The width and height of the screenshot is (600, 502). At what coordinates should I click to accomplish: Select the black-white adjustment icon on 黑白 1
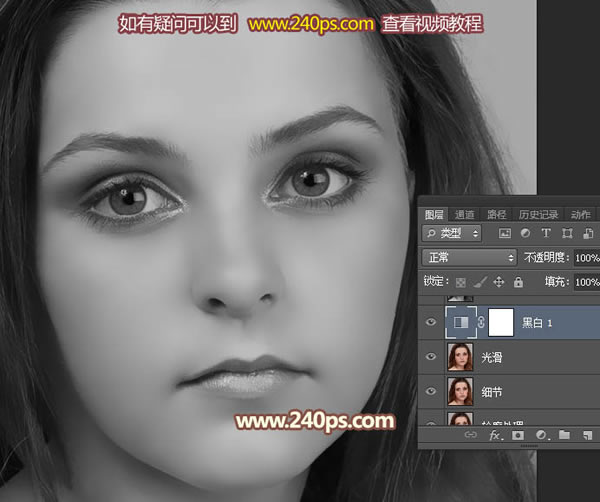tap(461, 323)
